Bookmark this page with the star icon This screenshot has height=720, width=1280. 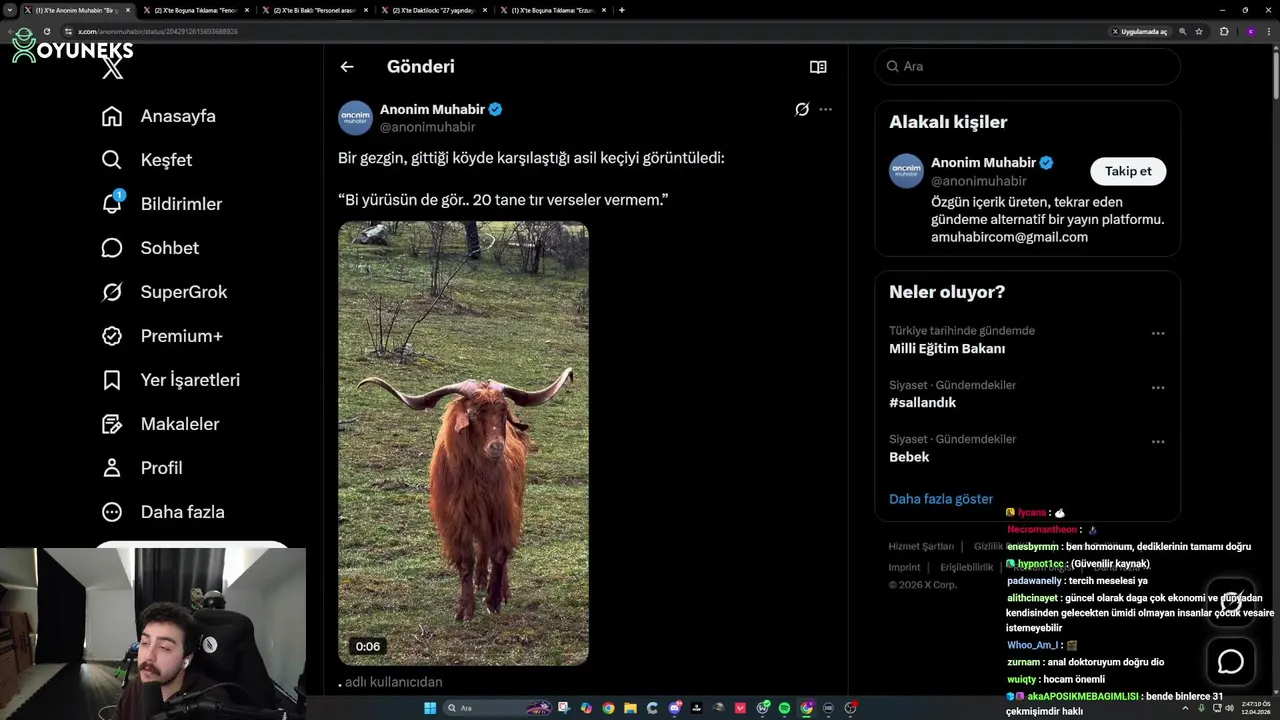(1198, 31)
